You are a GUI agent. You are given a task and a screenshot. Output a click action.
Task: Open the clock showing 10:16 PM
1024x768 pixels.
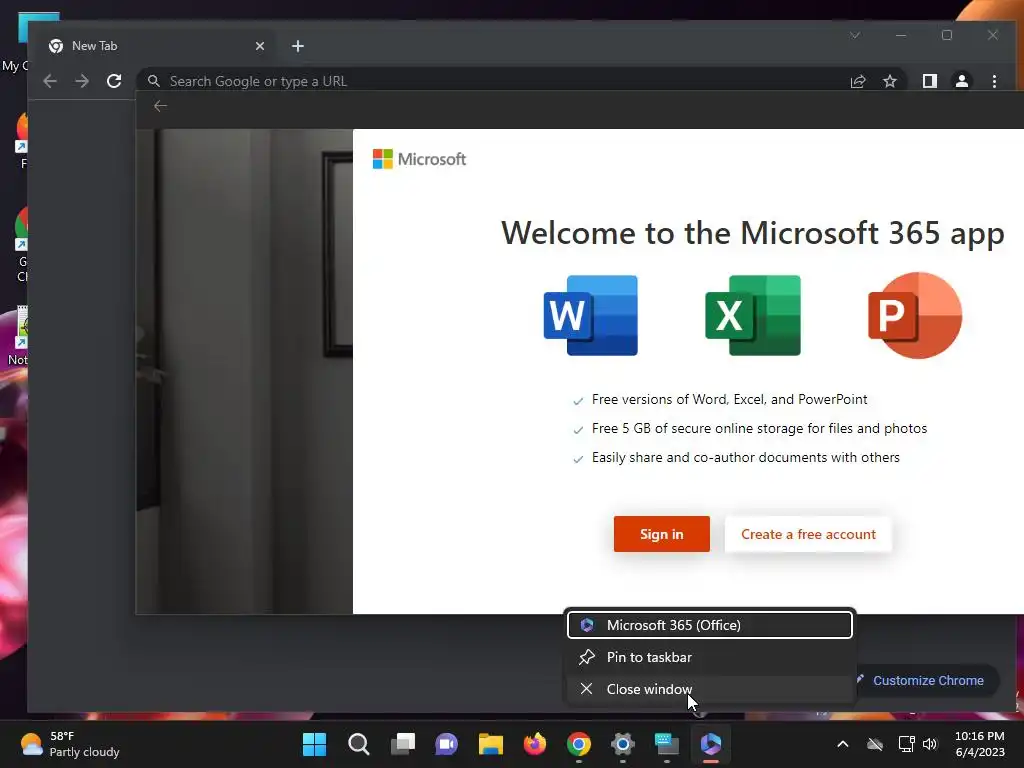[980, 744]
